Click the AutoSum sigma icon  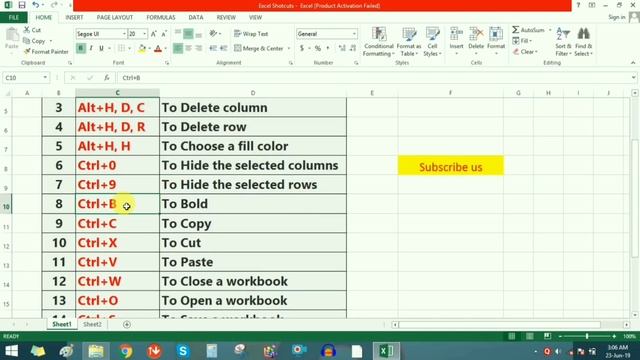point(516,30)
